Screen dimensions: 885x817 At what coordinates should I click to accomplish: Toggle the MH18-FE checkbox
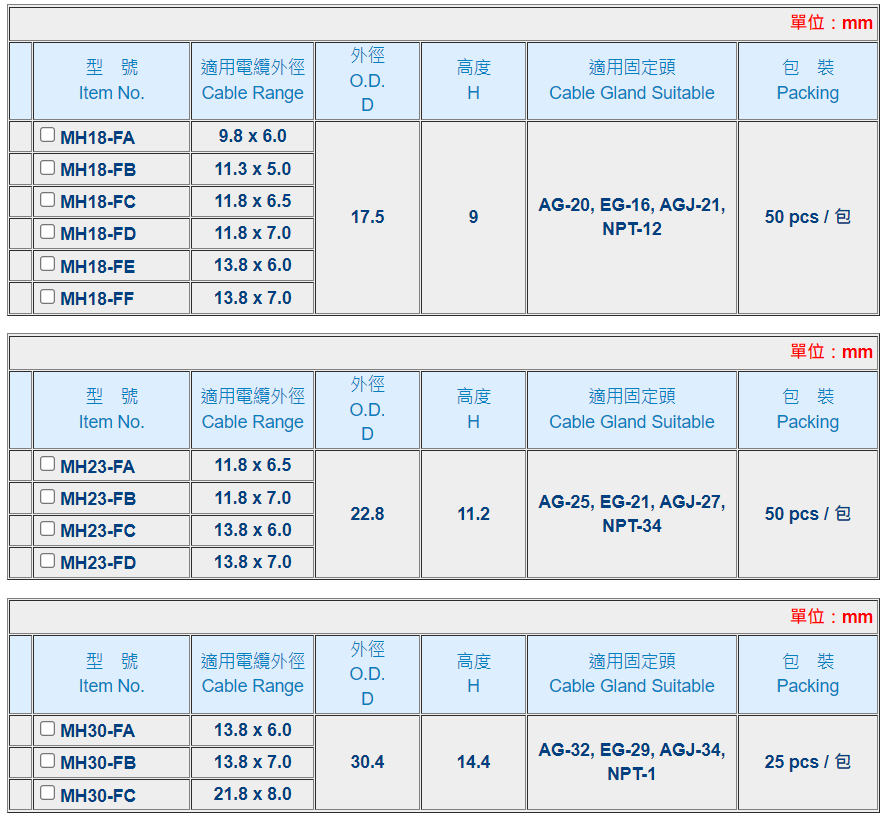pyautogui.click(x=47, y=264)
